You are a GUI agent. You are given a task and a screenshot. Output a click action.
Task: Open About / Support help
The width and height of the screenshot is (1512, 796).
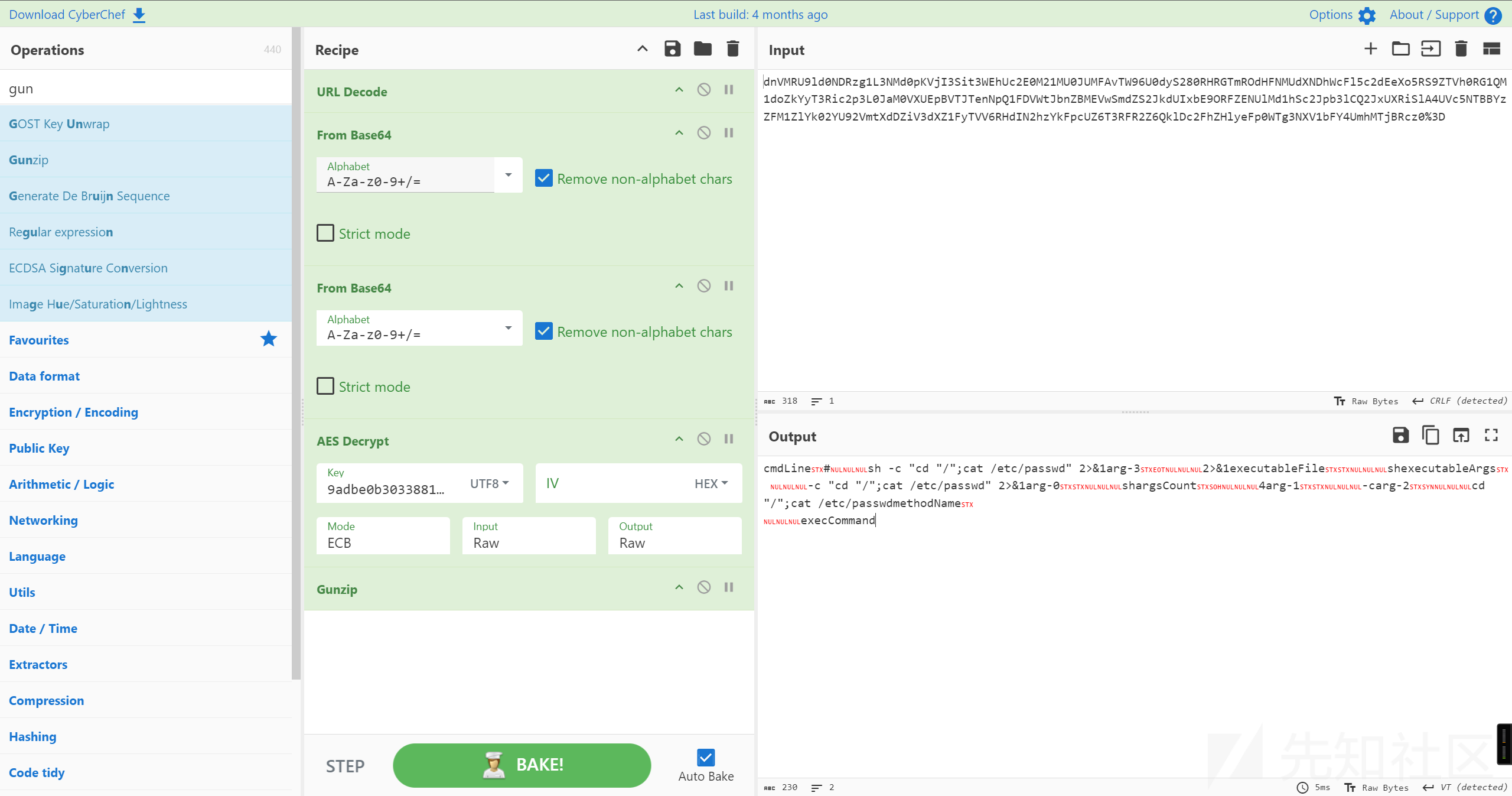(1445, 15)
